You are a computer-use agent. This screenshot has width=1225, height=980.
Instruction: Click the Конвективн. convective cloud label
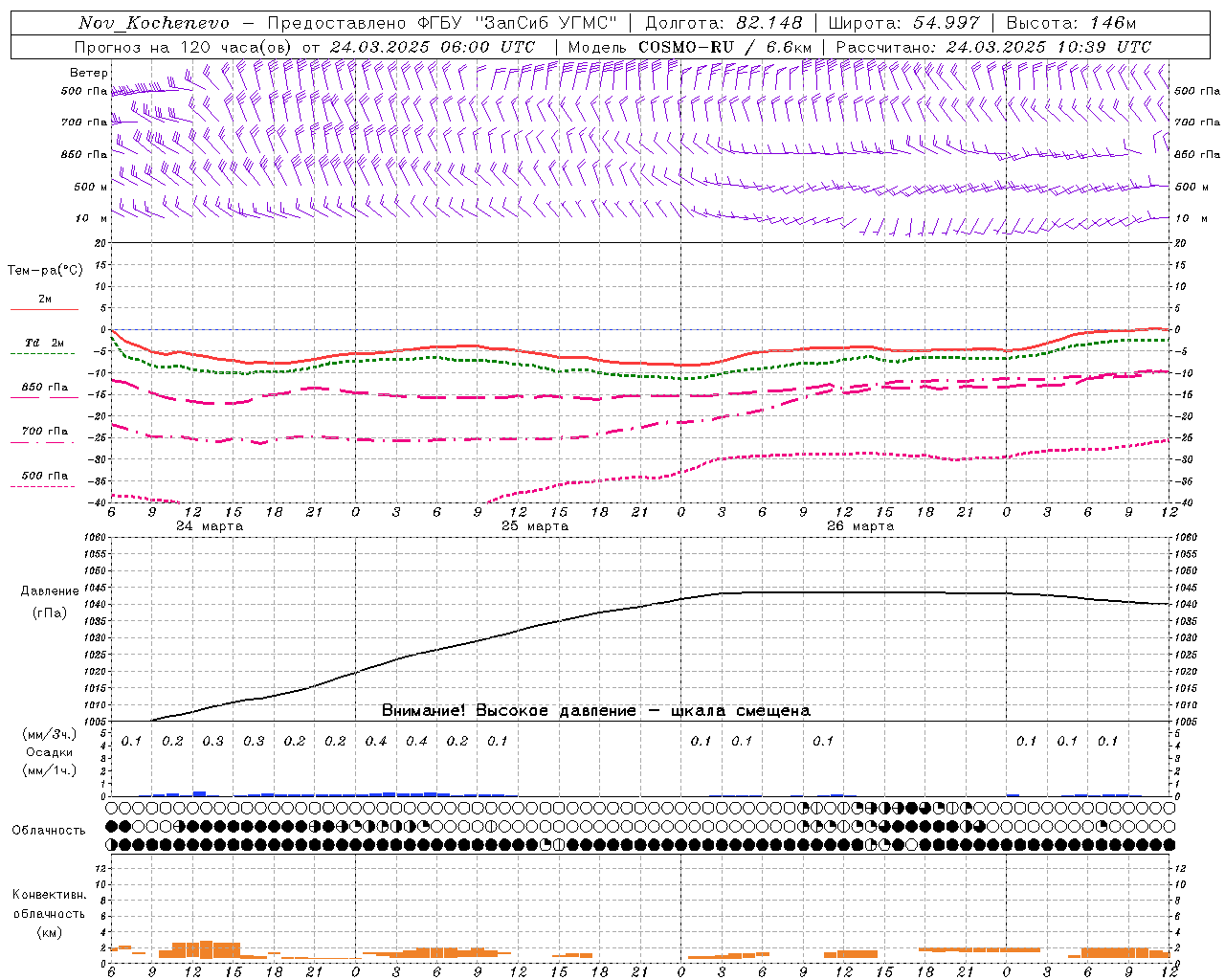(50, 895)
